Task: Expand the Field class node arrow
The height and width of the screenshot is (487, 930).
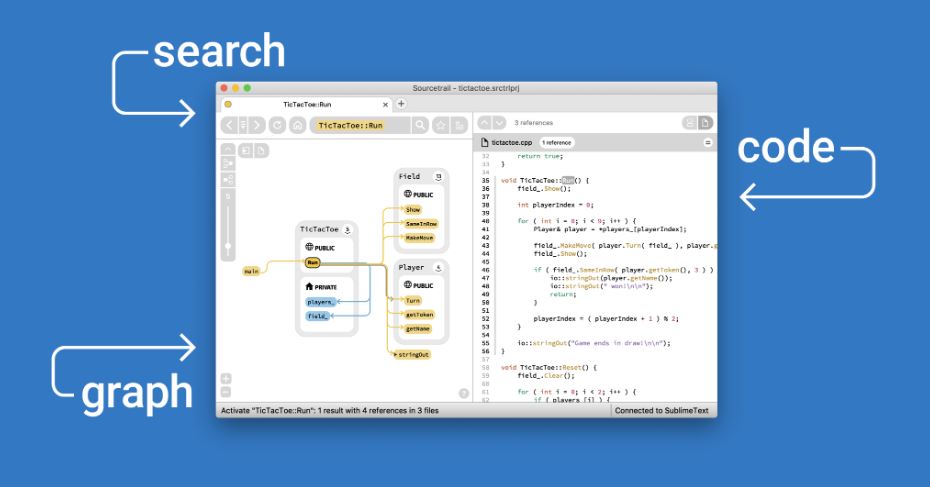Action: point(438,176)
